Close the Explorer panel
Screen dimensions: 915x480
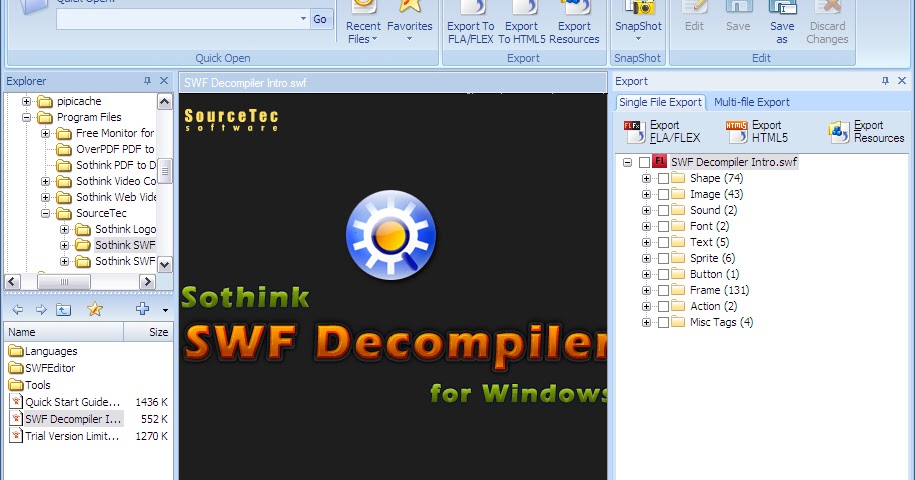(164, 81)
